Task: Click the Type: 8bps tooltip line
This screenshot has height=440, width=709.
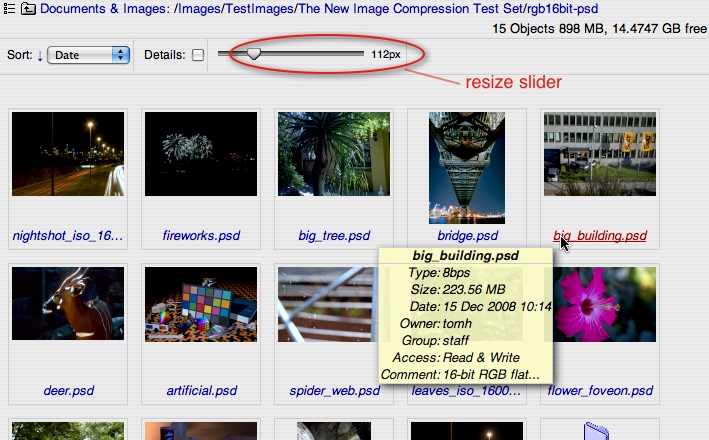Action: click(x=439, y=273)
